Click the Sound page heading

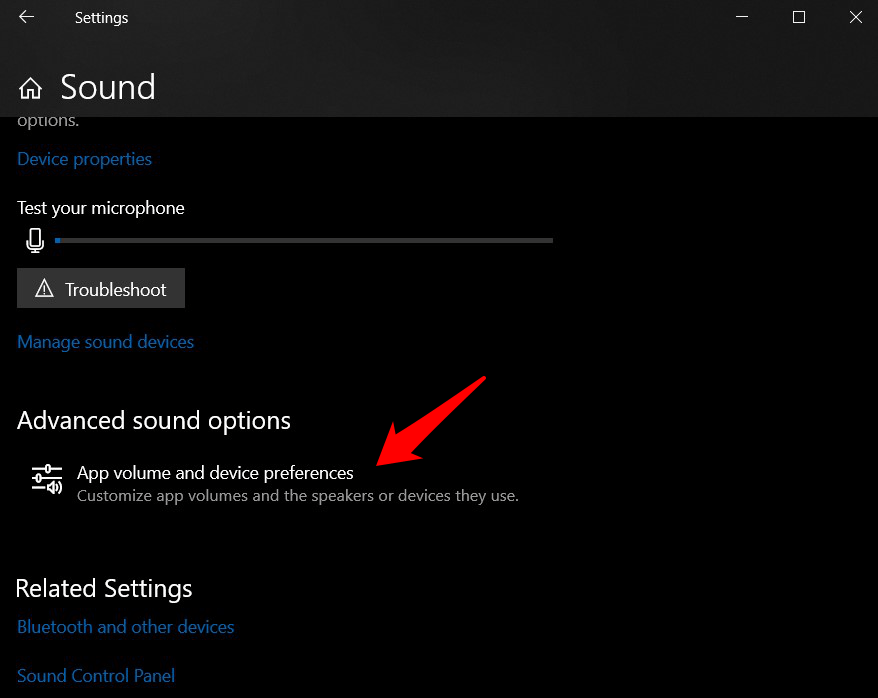(x=108, y=87)
